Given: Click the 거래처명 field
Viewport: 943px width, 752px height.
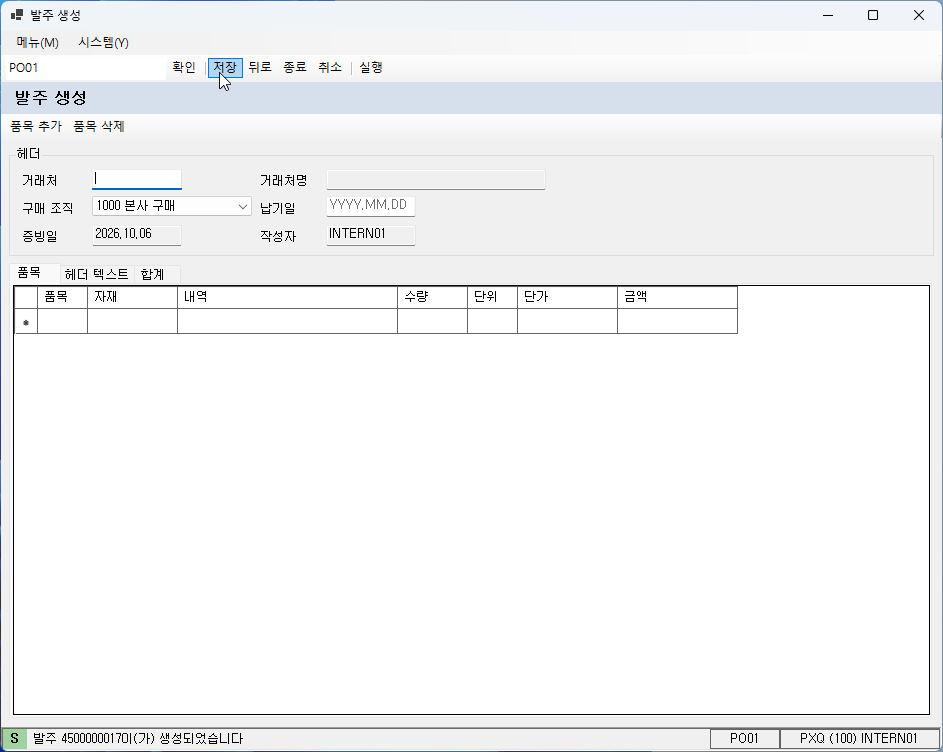Looking at the screenshot, I should (435, 179).
